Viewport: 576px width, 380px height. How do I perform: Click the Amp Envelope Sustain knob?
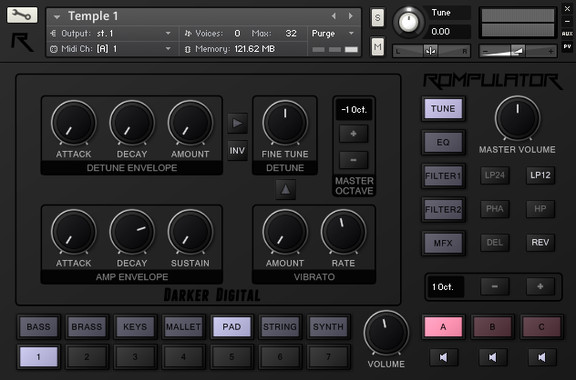click(x=190, y=232)
